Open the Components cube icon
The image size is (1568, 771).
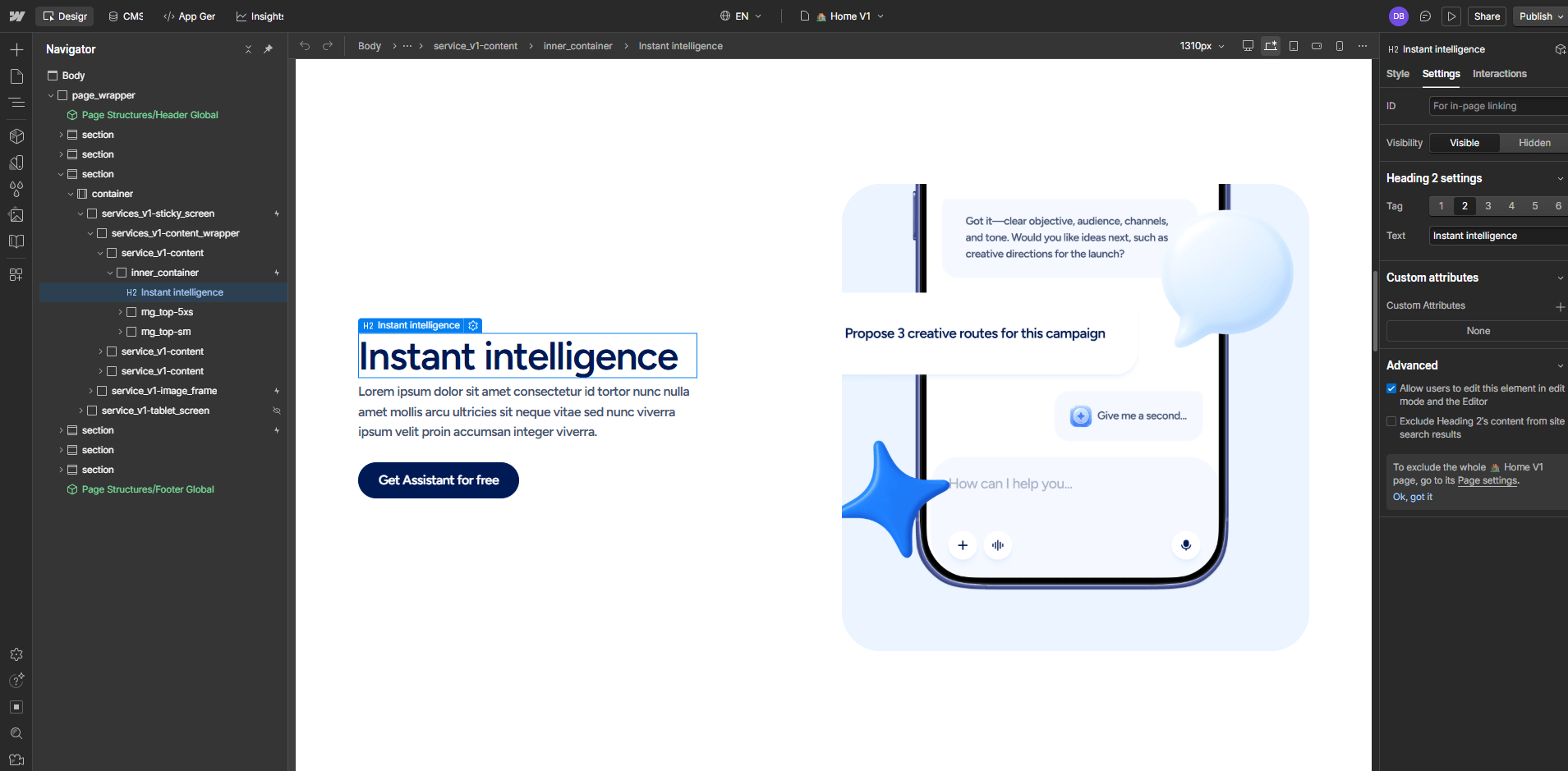coord(16,136)
